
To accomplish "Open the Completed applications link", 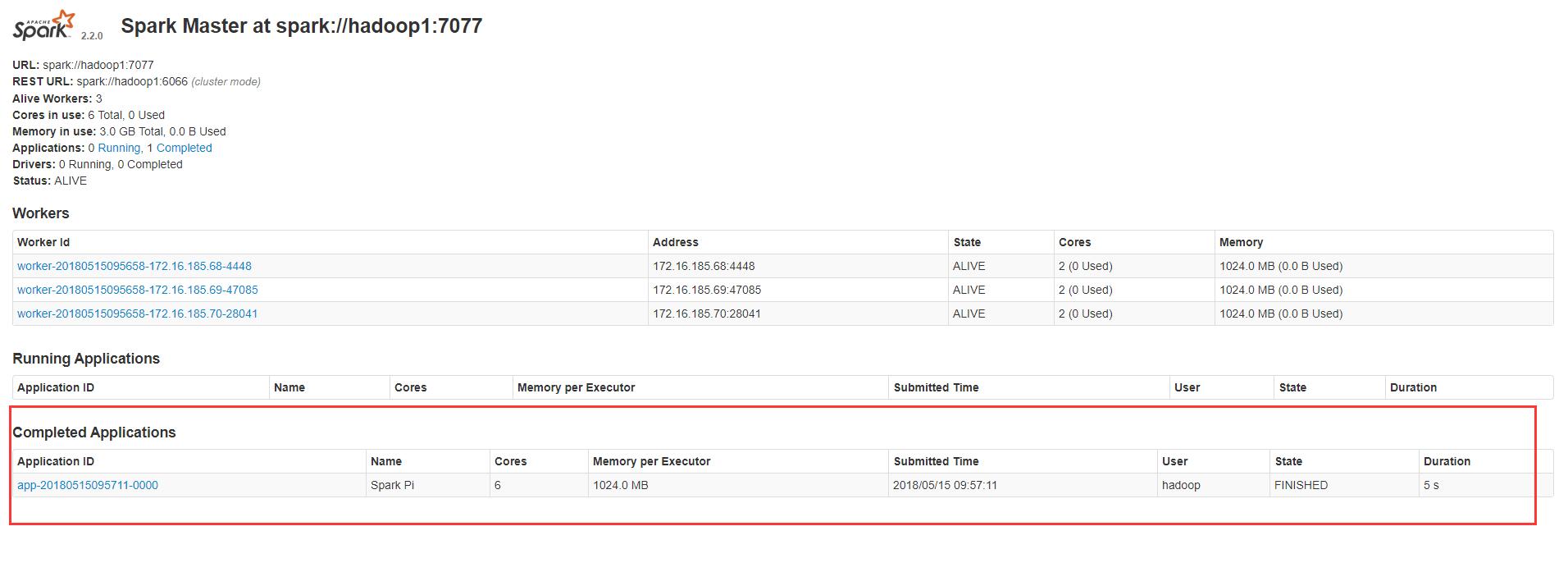I will tap(185, 148).
